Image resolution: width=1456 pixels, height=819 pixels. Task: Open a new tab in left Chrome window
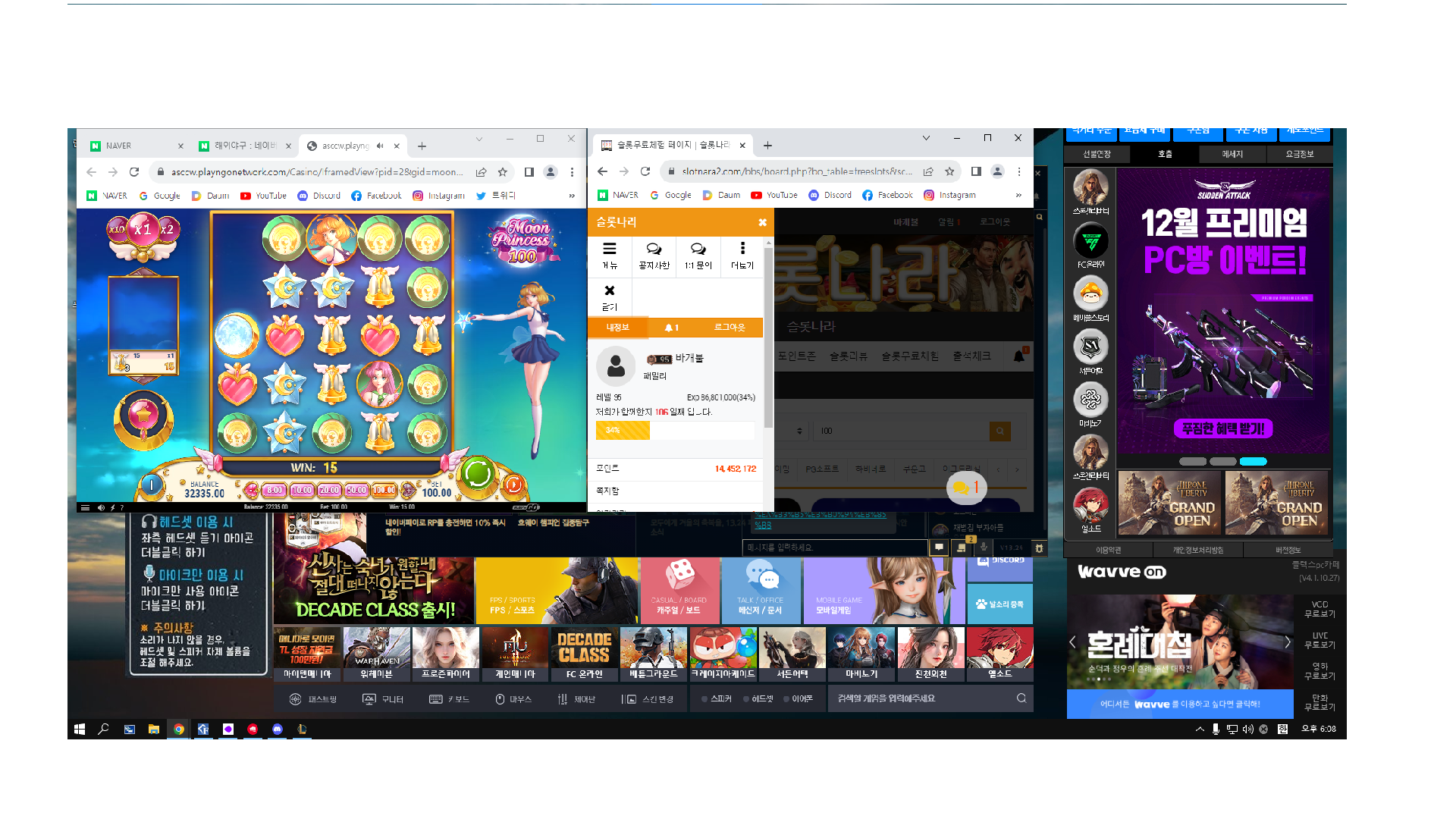point(422,146)
